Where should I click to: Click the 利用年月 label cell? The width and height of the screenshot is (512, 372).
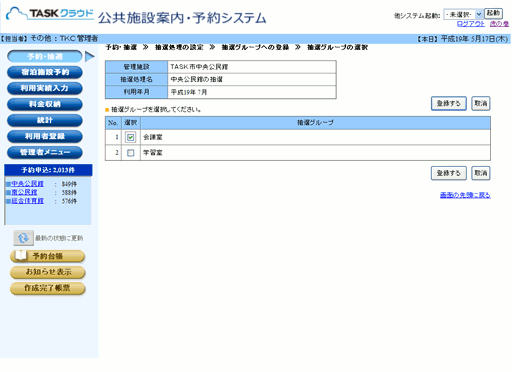[136, 92]
